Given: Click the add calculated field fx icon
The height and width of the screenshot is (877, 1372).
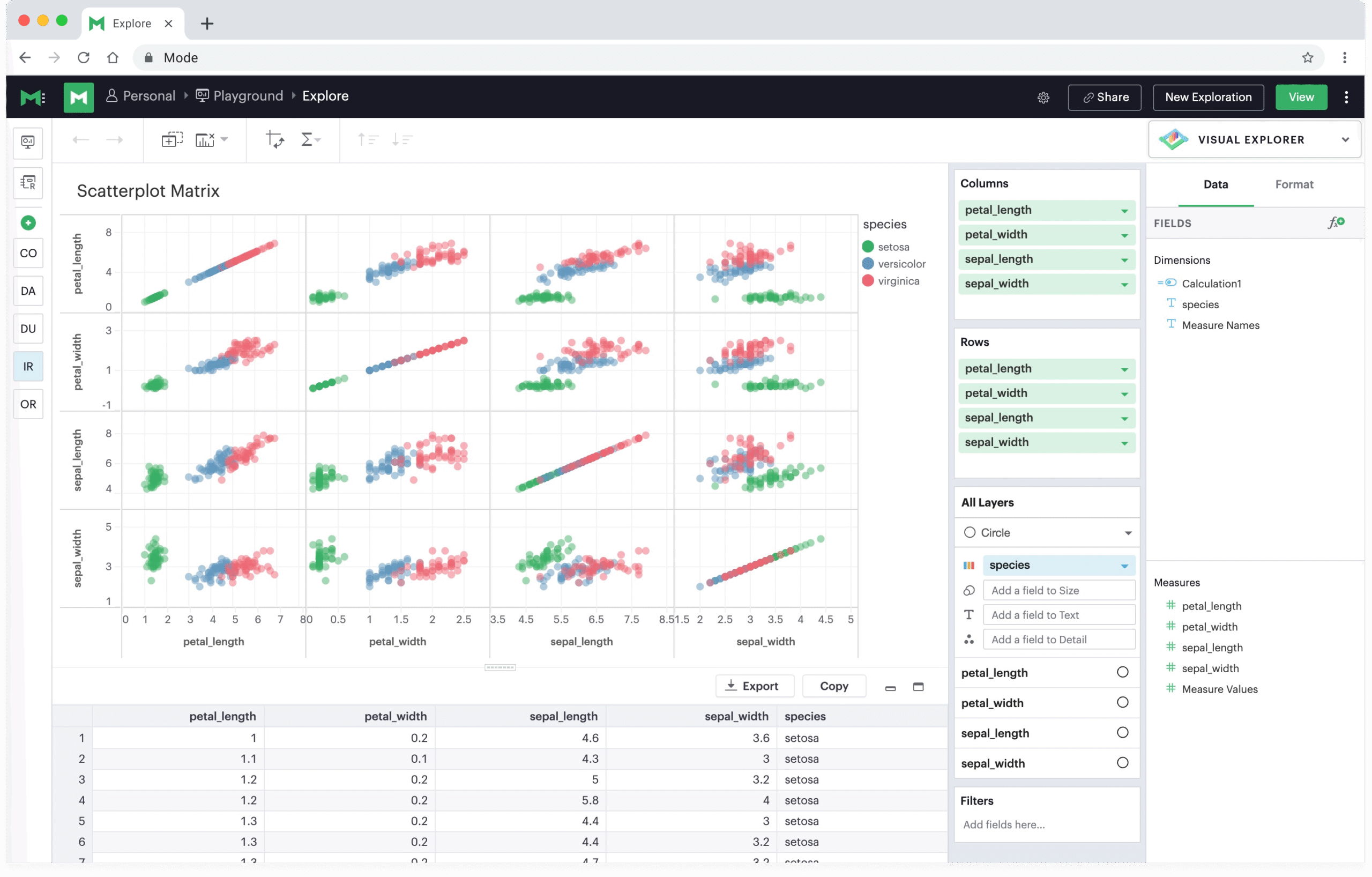Looking at the screenshot, I should pos(1336,223).
